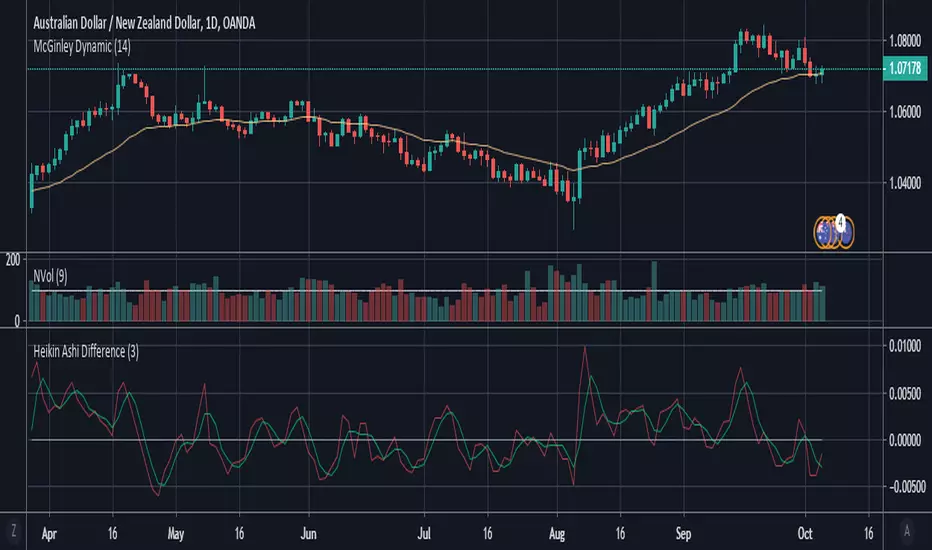932x550 pixels.
Task: Click the Sep label on the time axis
Action: point(683,534)
